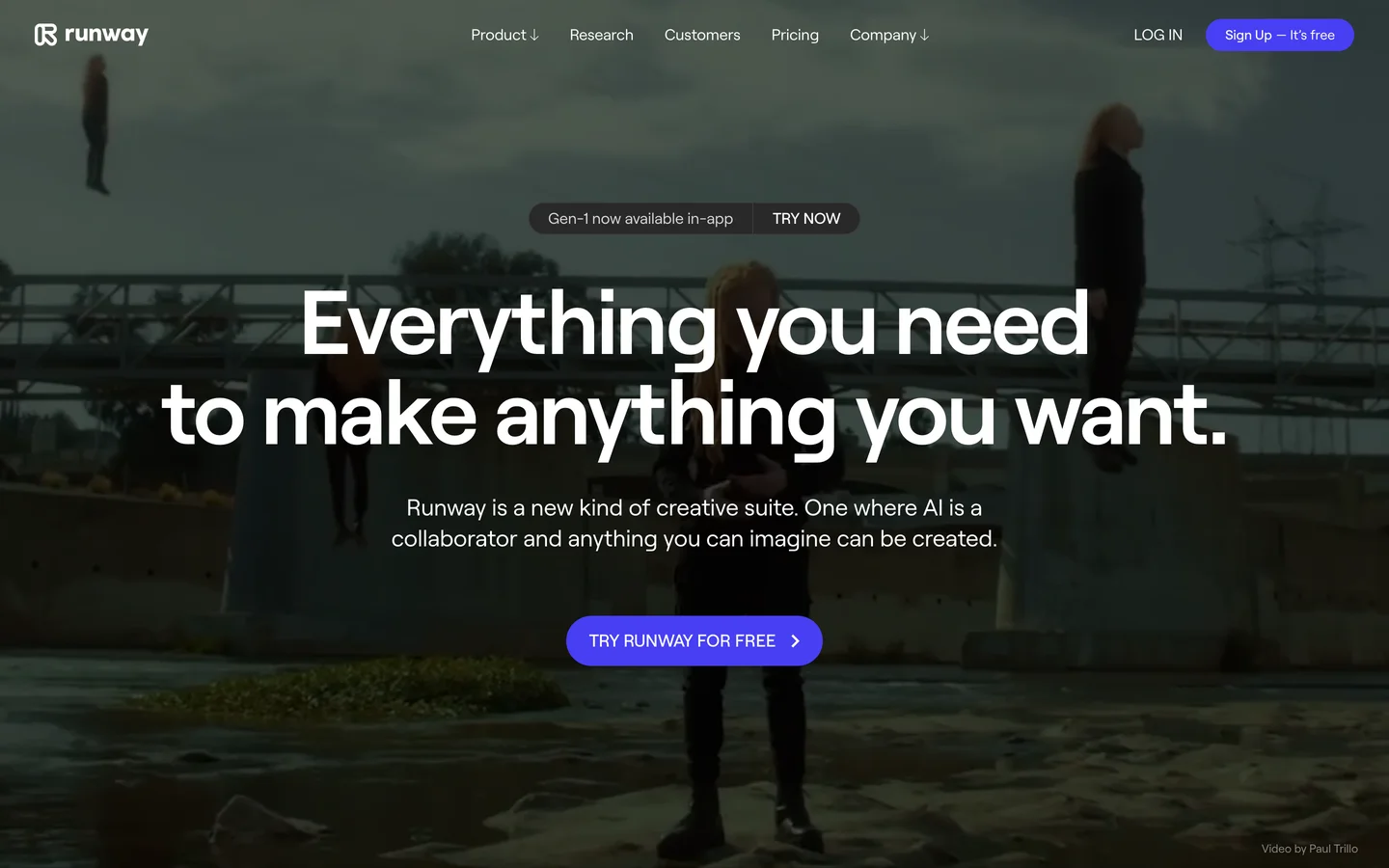Click the creative suite description paragraph
Viewport: 1389px width, 868px height.
tap(694, 523)
